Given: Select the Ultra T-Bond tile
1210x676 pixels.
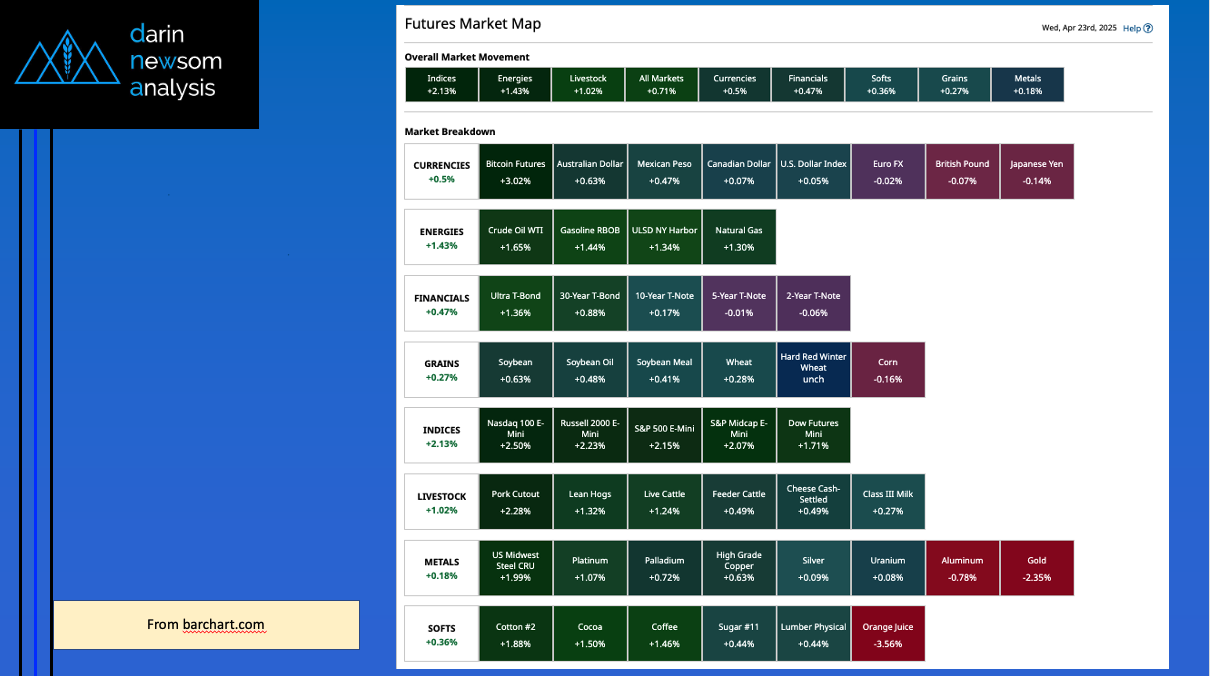Looking at the screenshot, I should (515, 304).
